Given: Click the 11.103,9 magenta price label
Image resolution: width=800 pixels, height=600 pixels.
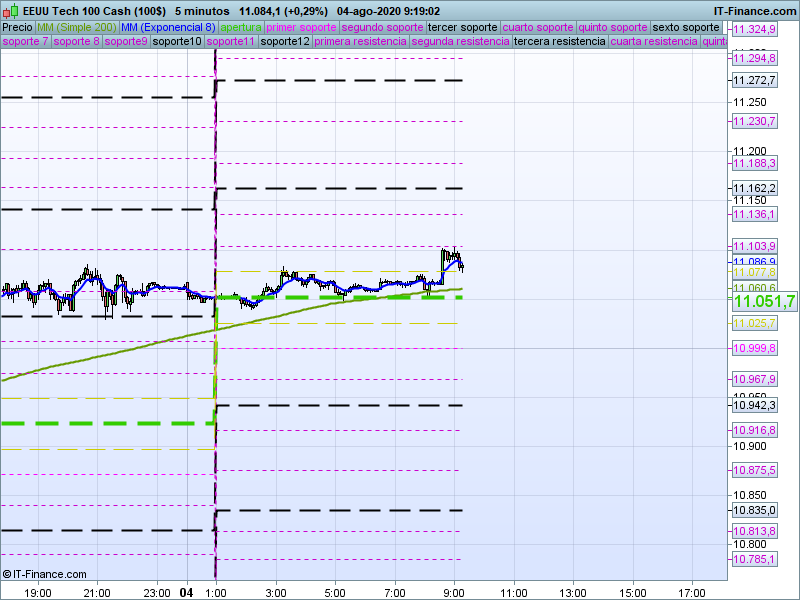Looking at the screenshot, I should (x=754, y=246).
